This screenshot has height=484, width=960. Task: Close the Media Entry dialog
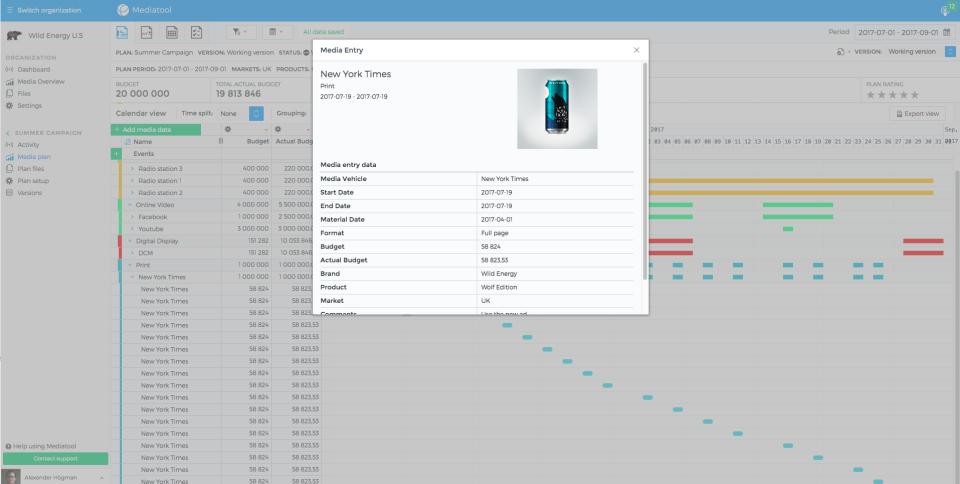tap(636, 50)
